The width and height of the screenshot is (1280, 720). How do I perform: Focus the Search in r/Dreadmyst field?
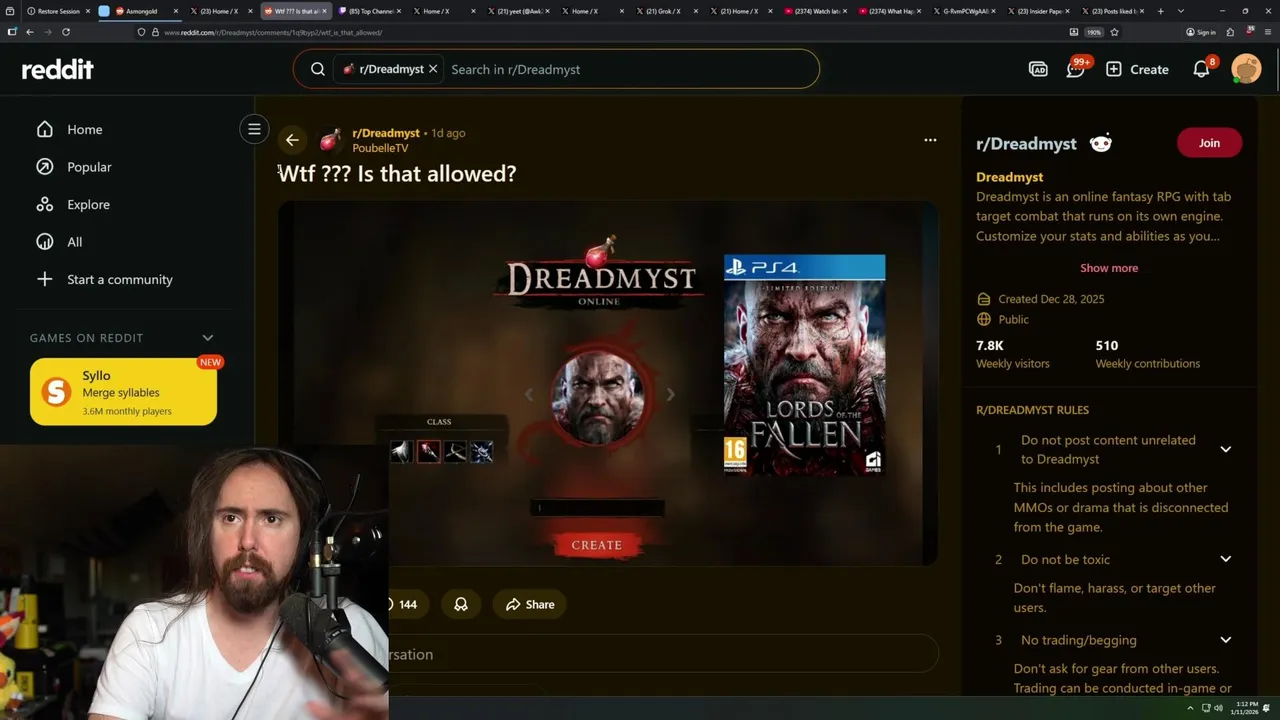(x=630, y=69)
